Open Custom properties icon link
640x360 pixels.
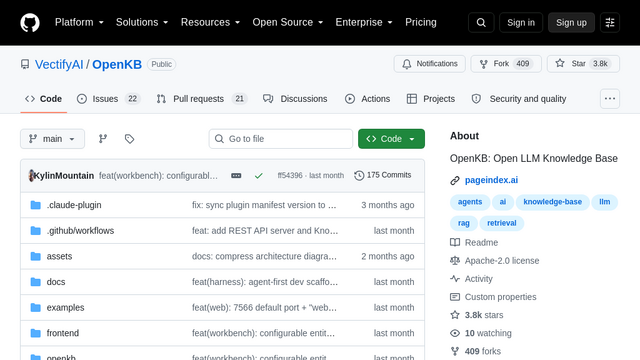pyautogui.click(x=455, y=297)
